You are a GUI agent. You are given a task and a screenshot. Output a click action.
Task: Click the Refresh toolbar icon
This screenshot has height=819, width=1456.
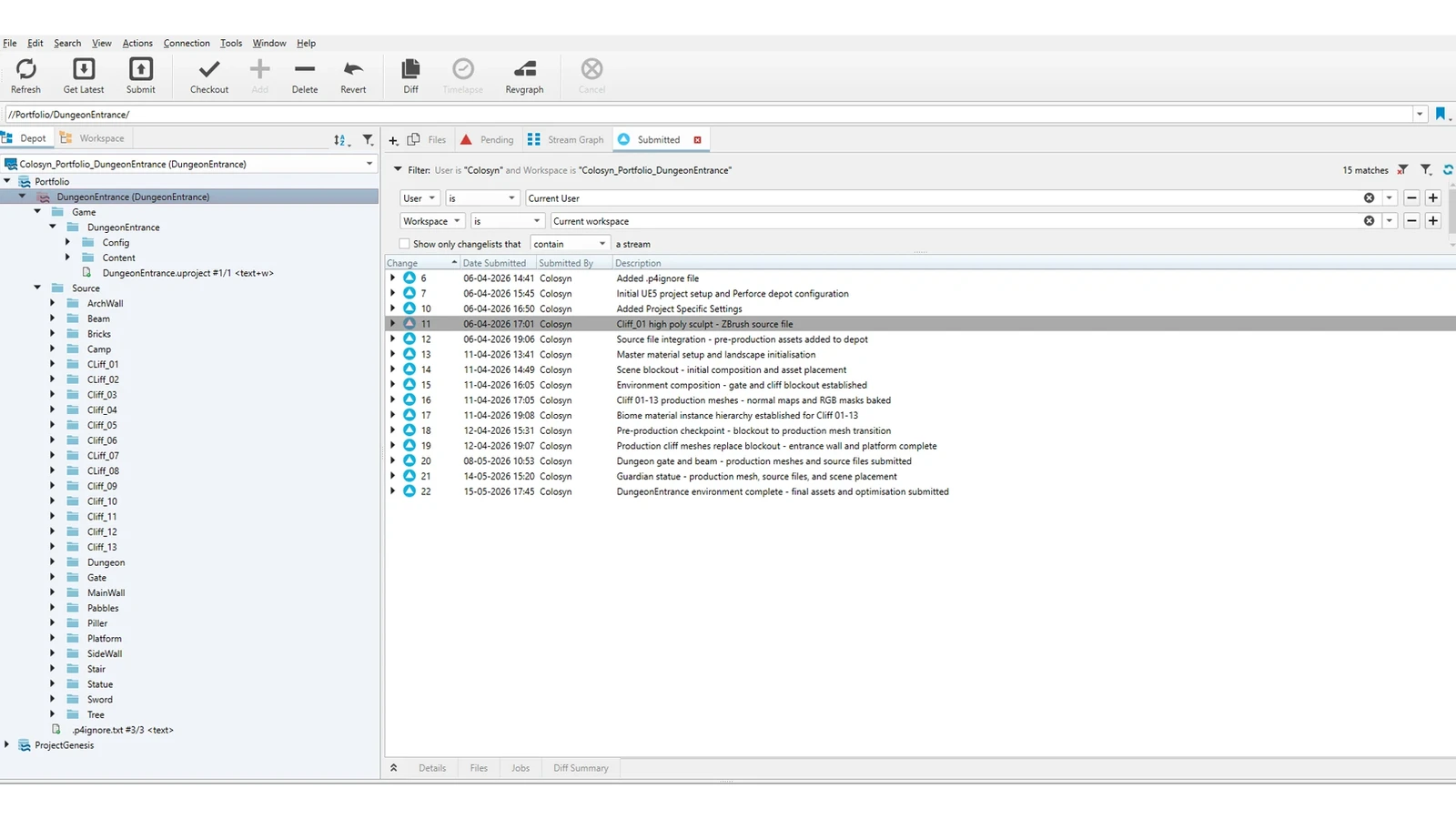(x=26, y=70)
